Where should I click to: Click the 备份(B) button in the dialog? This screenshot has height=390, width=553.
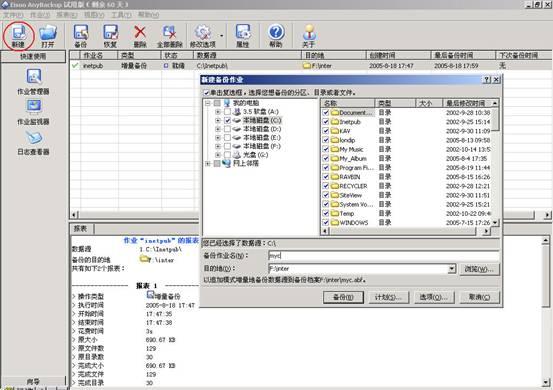pos(343,297)
